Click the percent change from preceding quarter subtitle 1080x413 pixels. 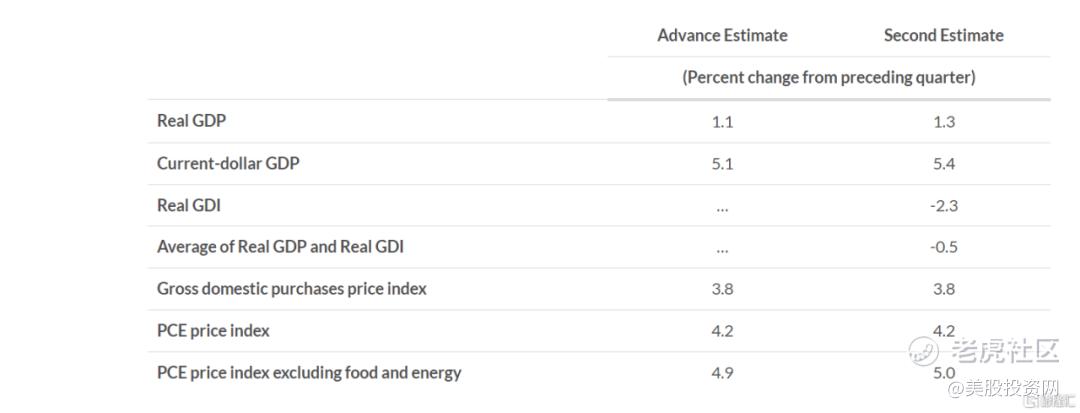[x=828, y=77]
